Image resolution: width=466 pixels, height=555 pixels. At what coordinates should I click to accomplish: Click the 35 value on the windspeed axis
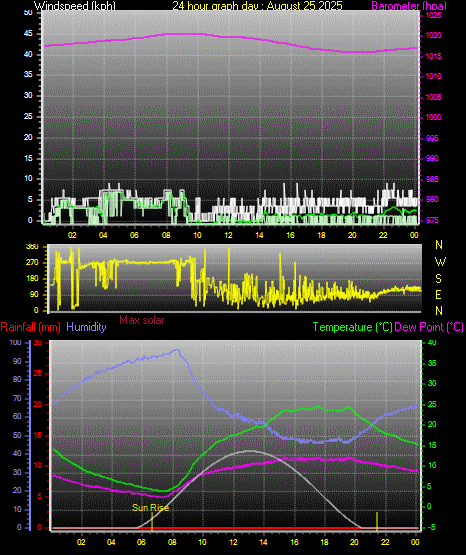point(28,75)
